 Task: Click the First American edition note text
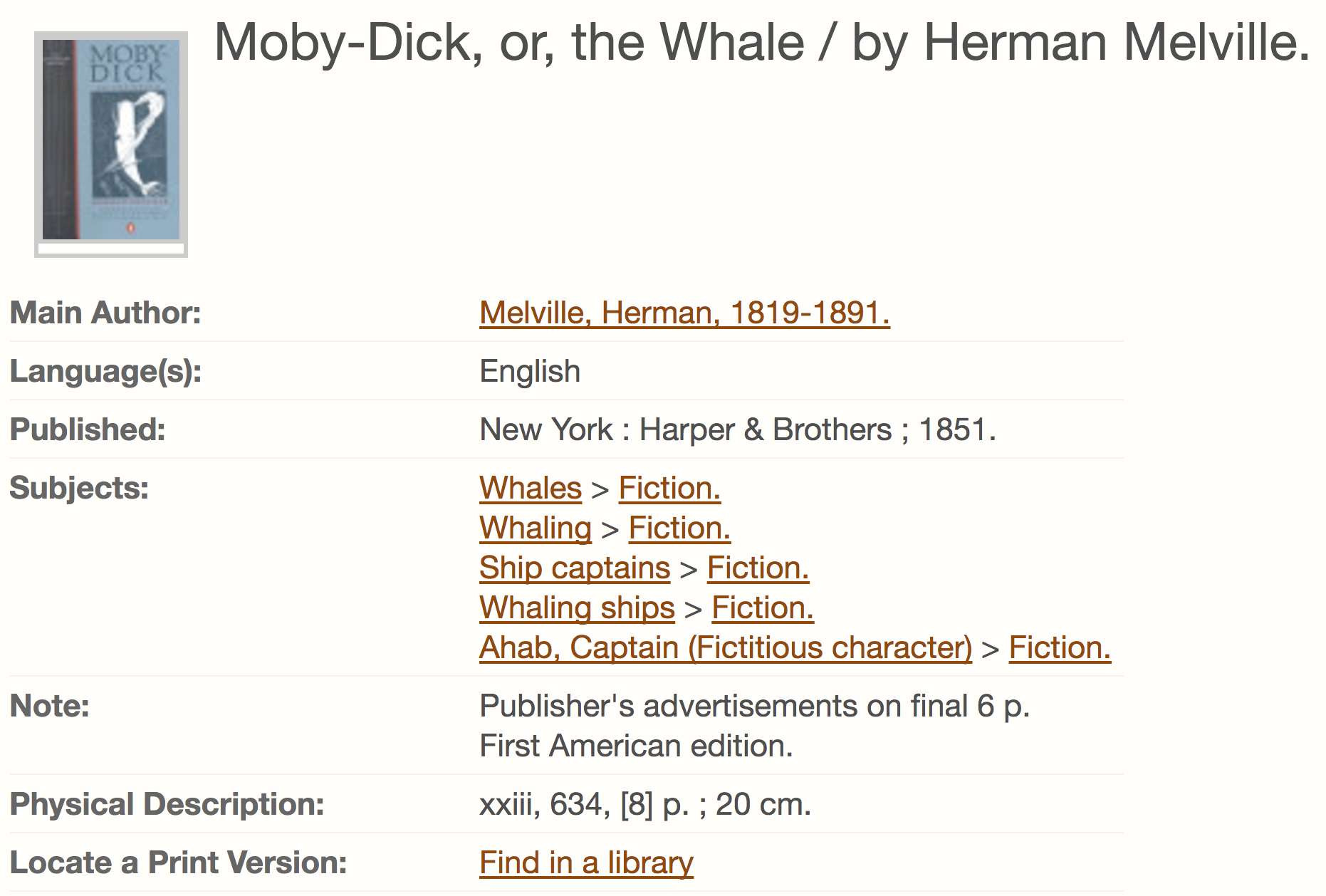point(635,746)
